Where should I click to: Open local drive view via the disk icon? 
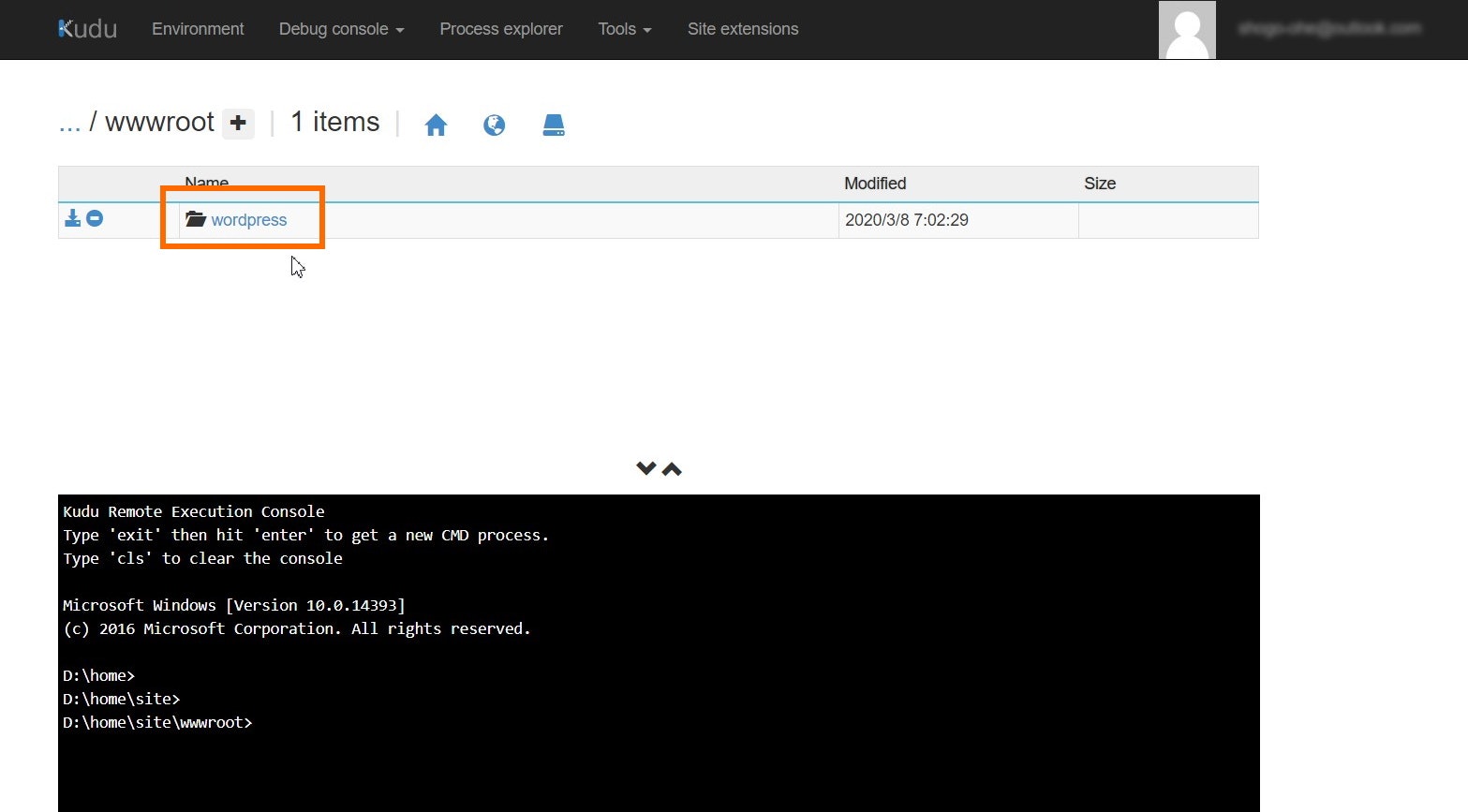point(554,124)
